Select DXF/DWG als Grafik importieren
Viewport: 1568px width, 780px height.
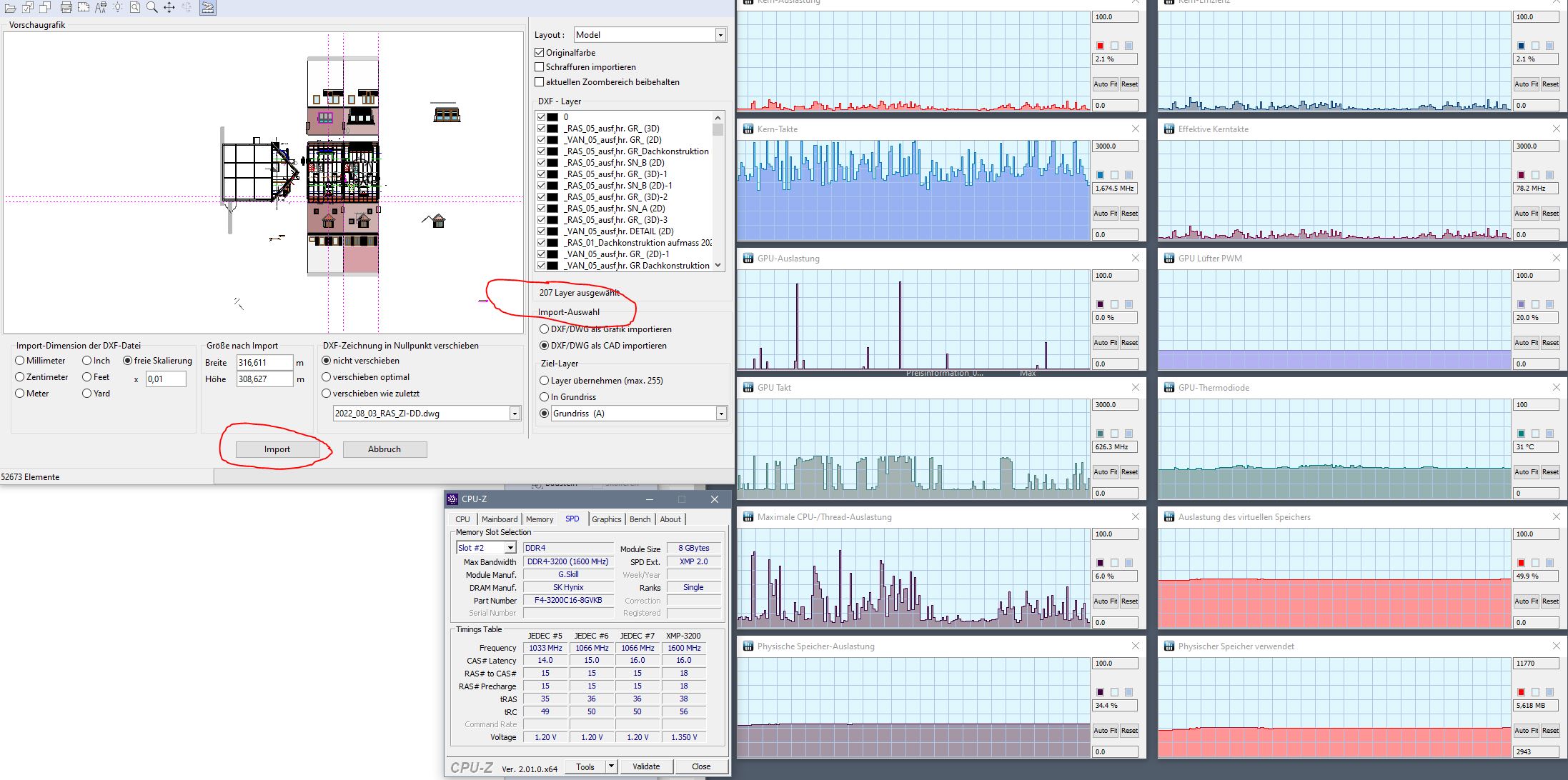pos(545,329)
